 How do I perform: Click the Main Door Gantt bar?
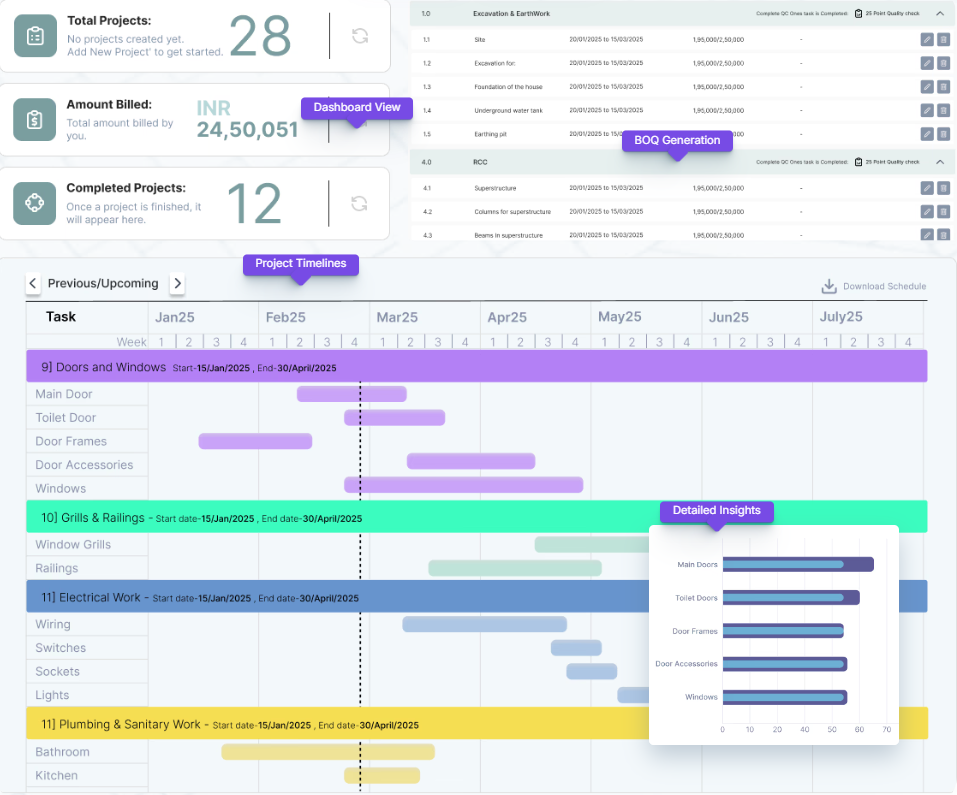tap(351, 394)
